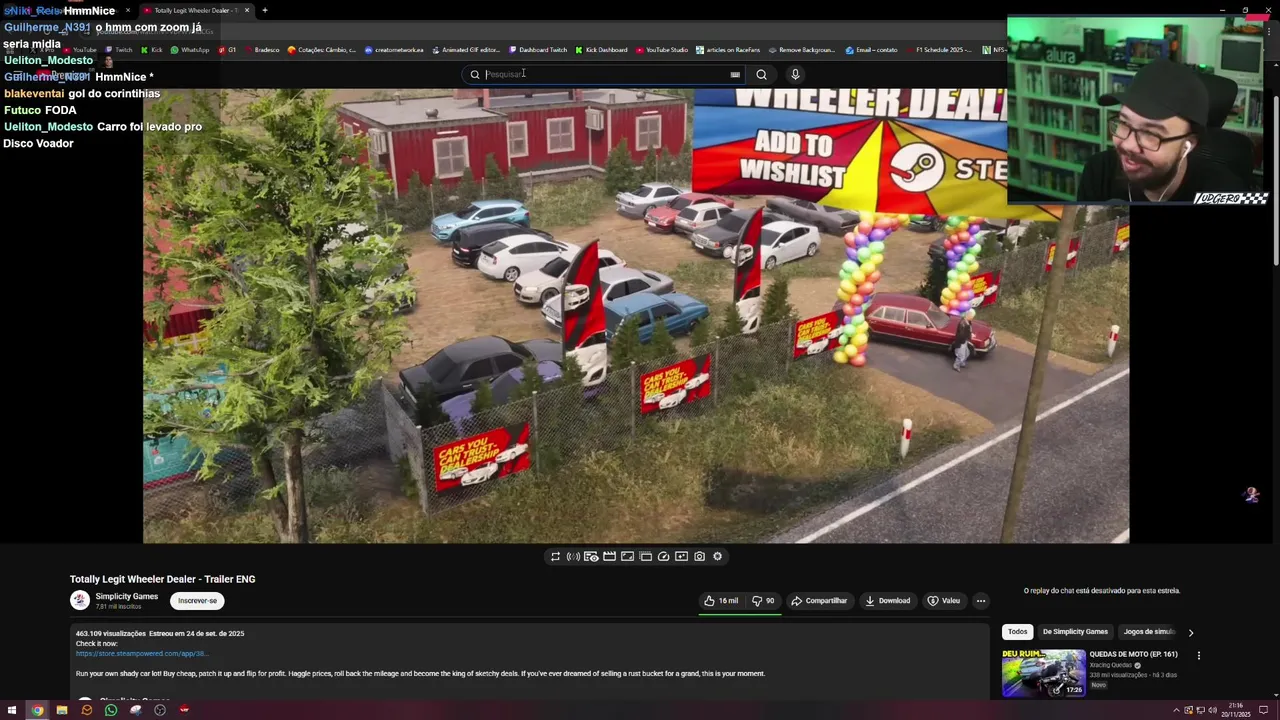Open the orange mail app in taskbar
Screen dimensions: 1280x720
(x=87, y=710)
